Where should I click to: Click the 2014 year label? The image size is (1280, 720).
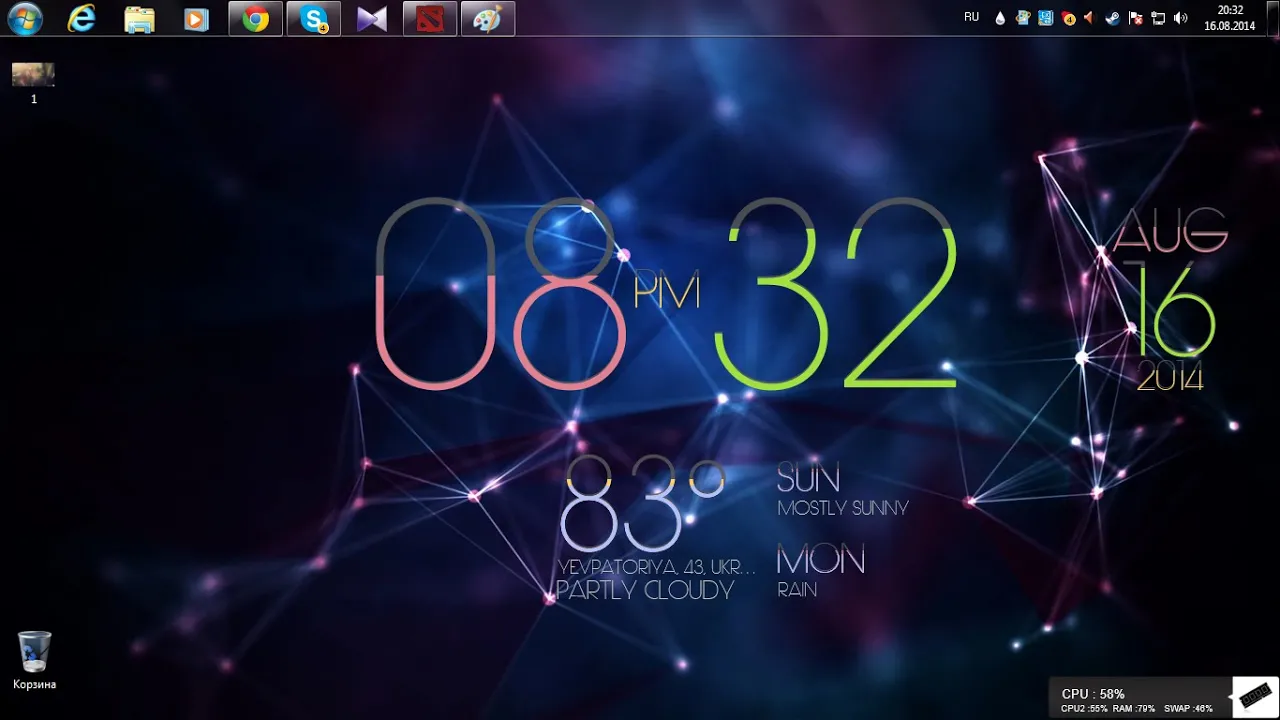(x=1170, y=378)
